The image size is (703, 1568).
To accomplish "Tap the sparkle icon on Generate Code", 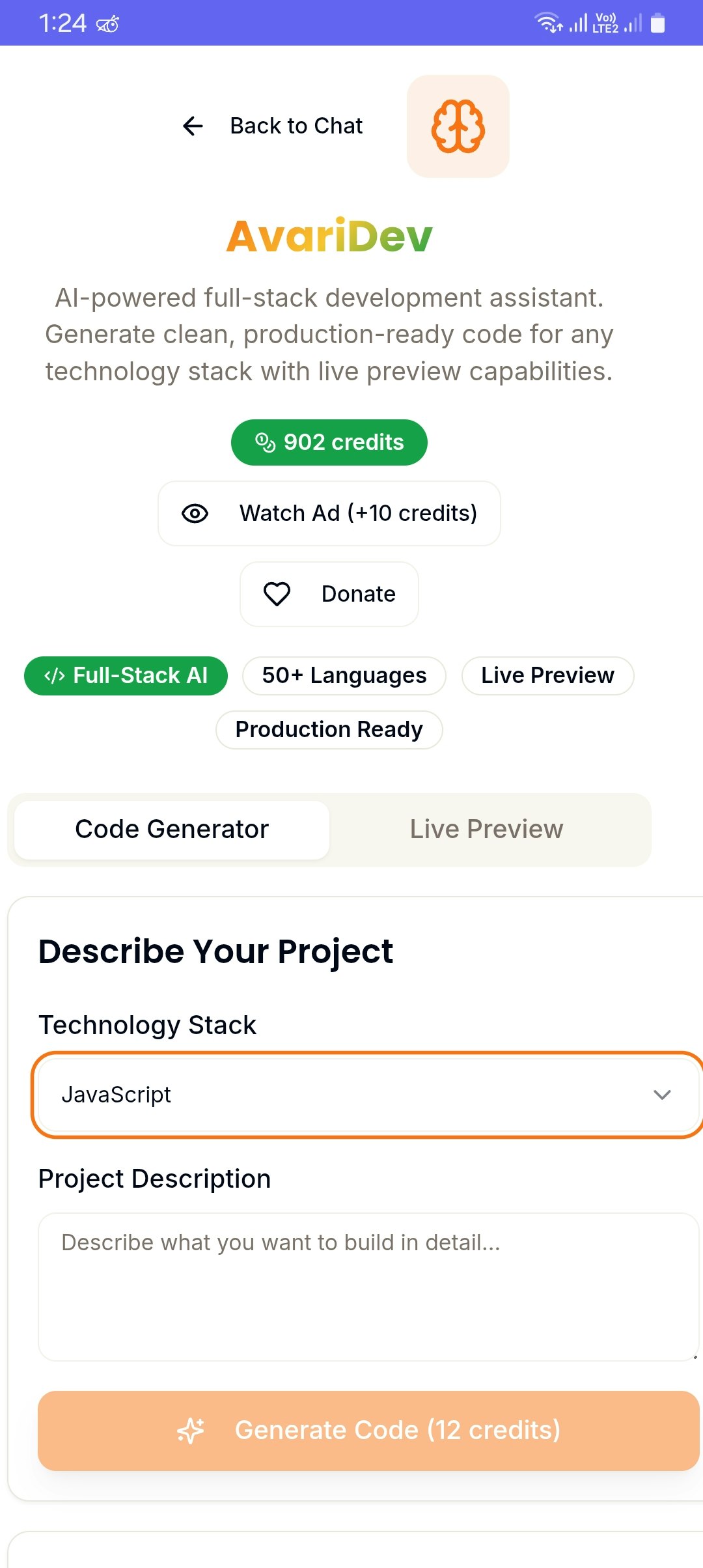I will point(191,1431).
